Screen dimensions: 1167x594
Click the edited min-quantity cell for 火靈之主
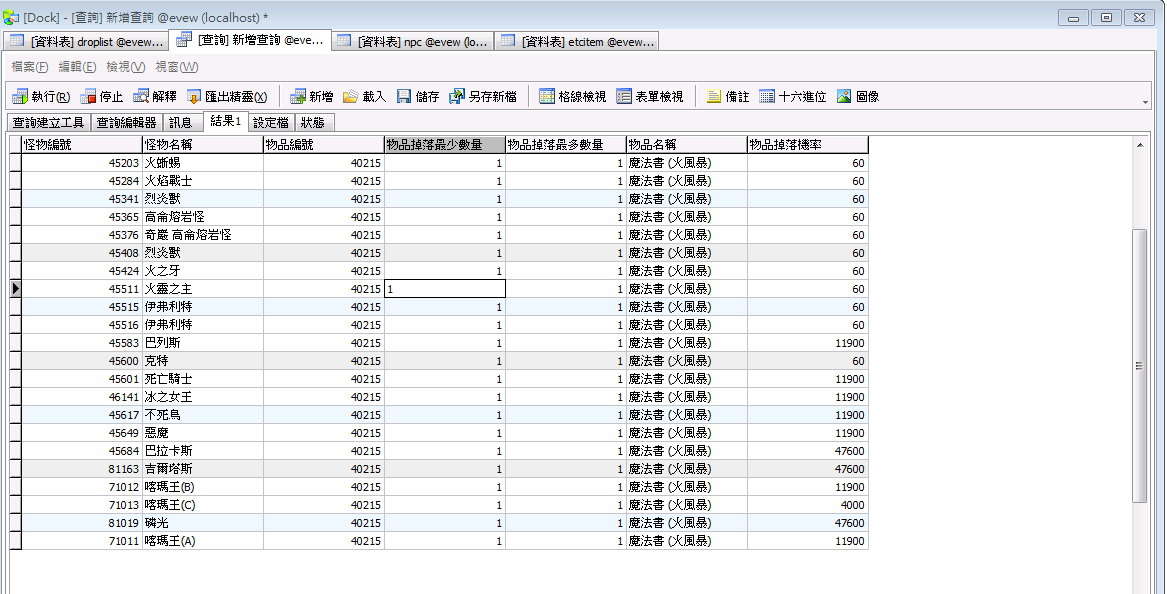(x=444, y=289)
